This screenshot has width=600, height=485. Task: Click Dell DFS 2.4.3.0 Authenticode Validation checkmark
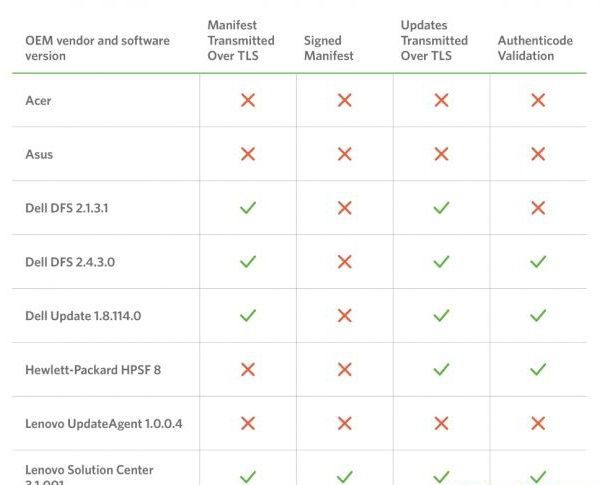click(538, 262)
